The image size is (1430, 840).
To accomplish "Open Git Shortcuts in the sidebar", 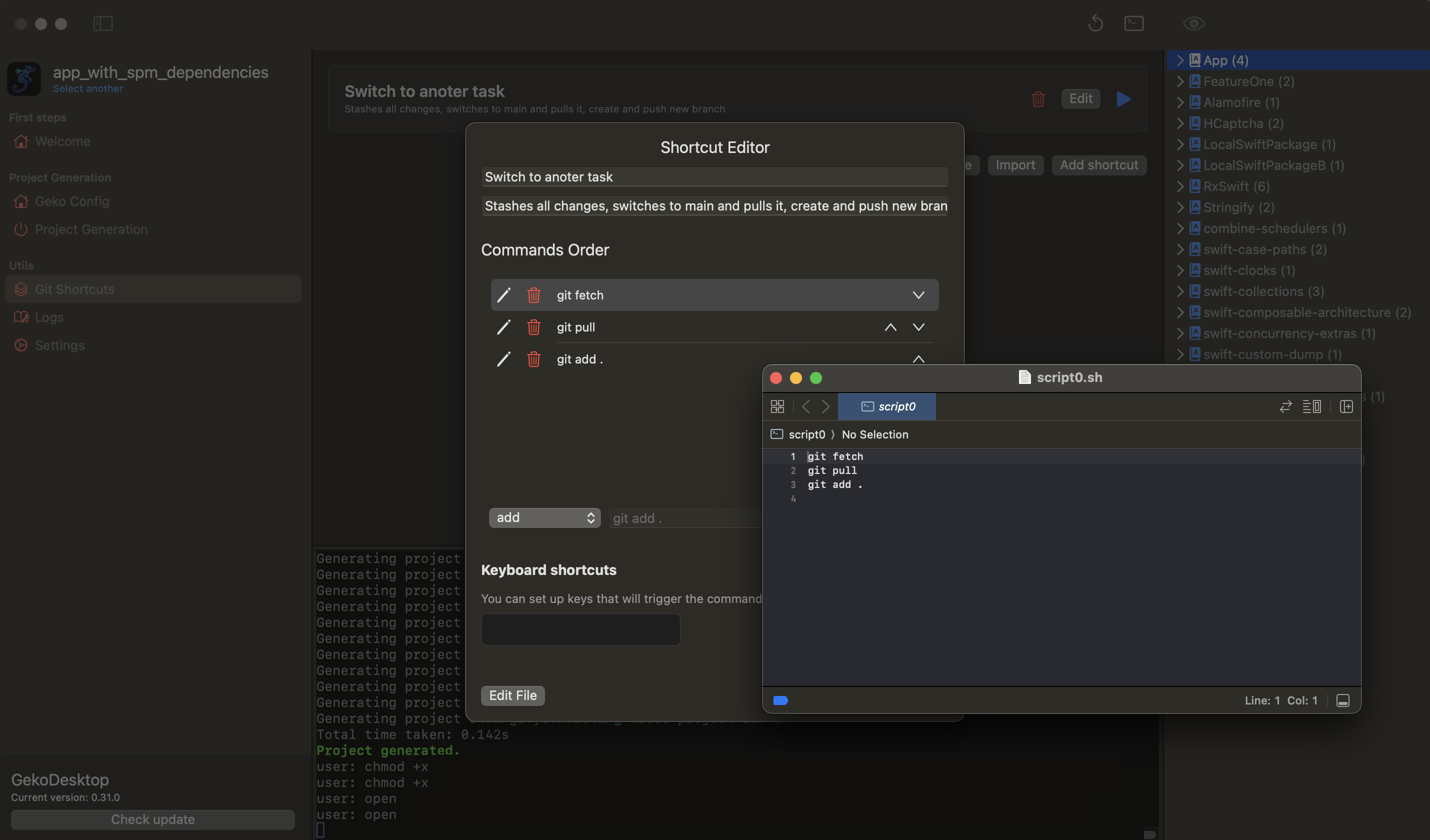I will click(74, 289).
